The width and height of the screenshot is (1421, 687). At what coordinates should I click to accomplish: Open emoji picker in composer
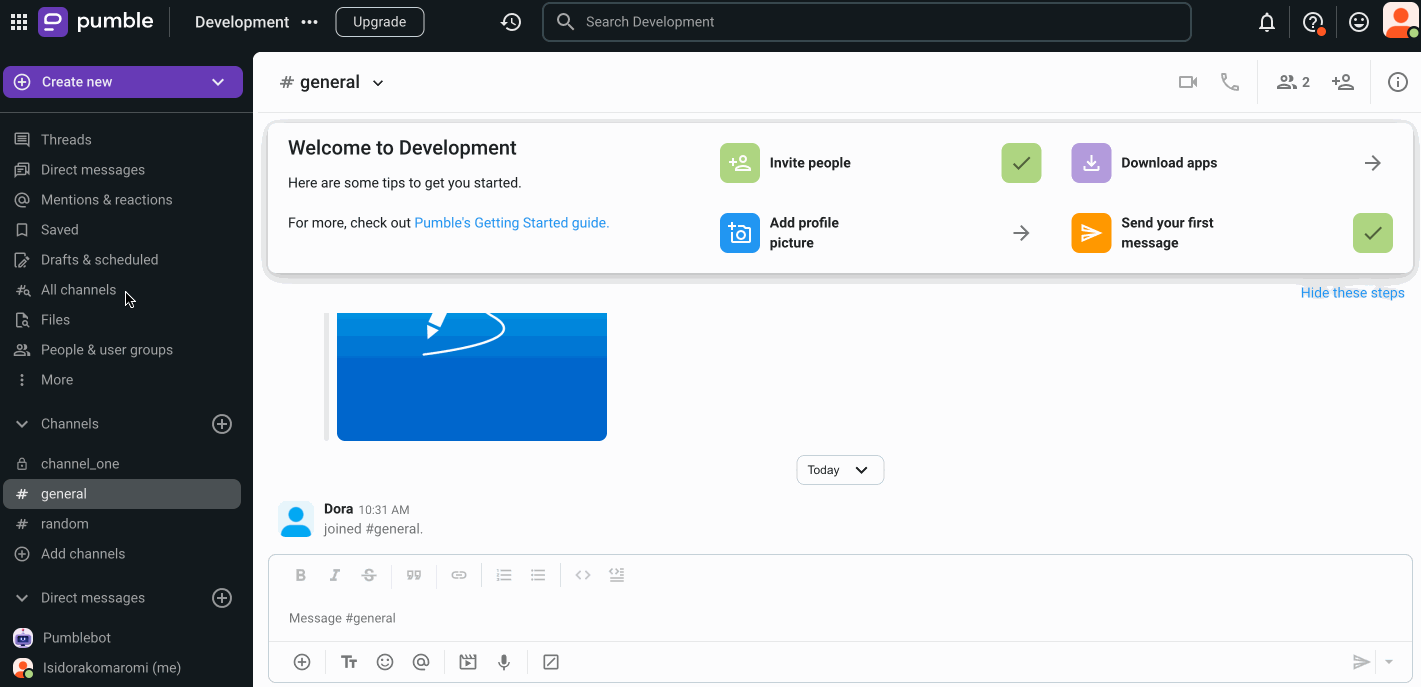[385, 662]
